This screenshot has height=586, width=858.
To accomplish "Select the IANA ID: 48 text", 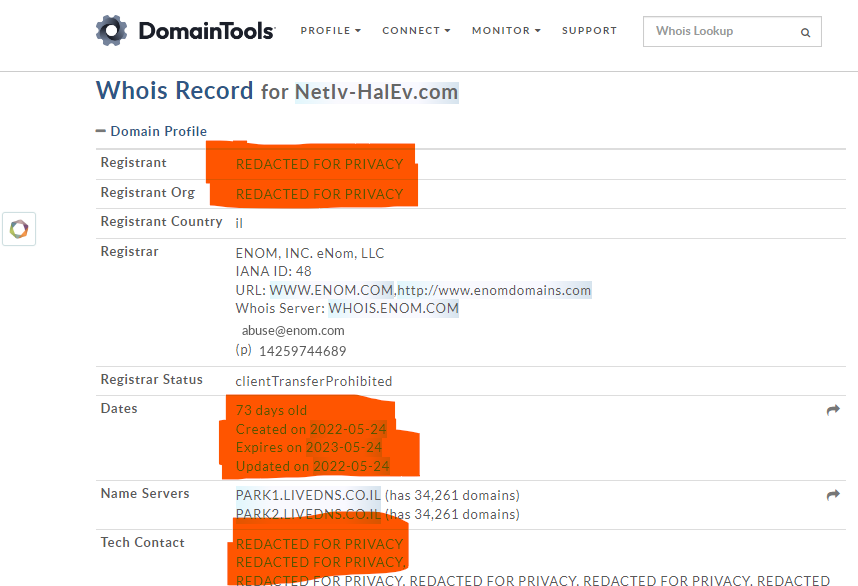I will coord(274,271).
